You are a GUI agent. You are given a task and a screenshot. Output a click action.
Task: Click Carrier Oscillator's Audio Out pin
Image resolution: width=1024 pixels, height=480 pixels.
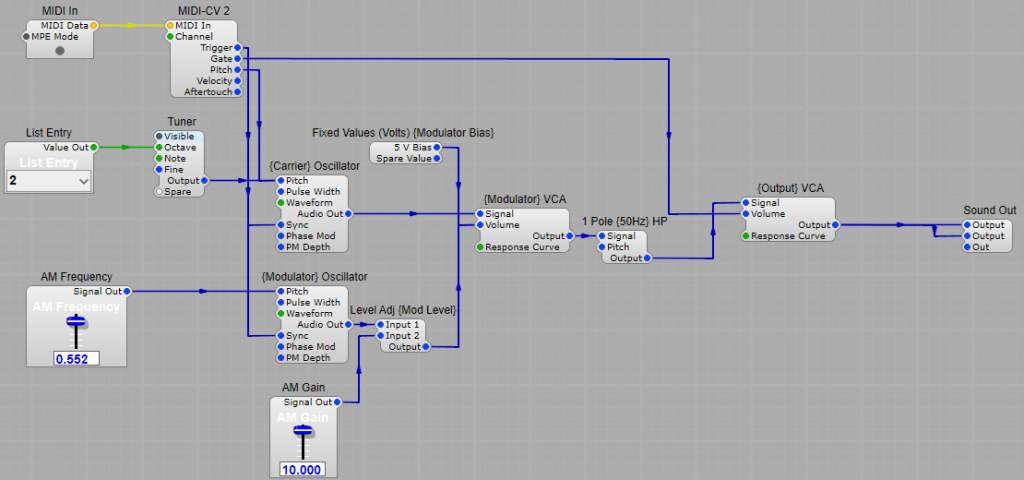(x=349, y=213)
